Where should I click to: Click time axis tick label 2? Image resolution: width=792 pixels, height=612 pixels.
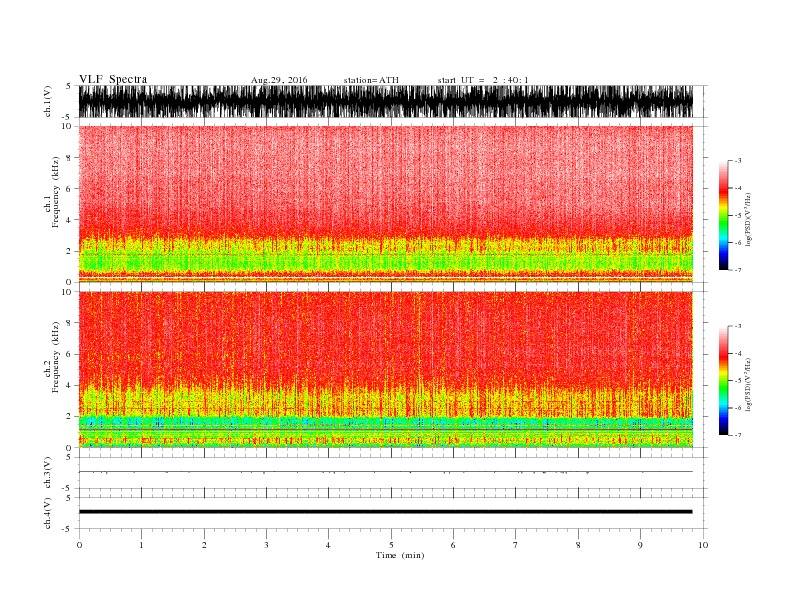tap(204, 545)
